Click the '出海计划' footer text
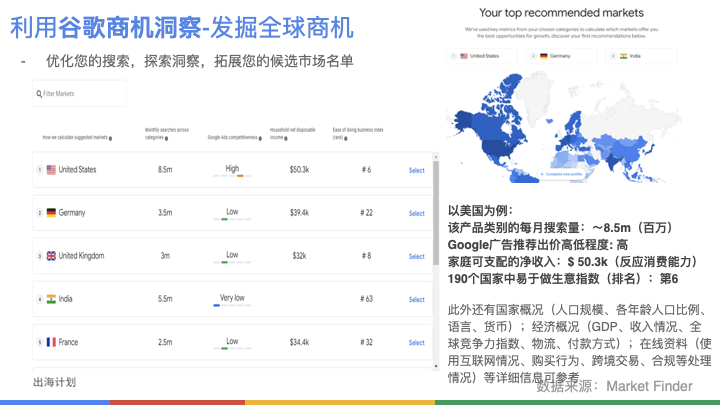The height and width of the screenshot is (405, 720). pyautogui.click(x=55, y=382)
